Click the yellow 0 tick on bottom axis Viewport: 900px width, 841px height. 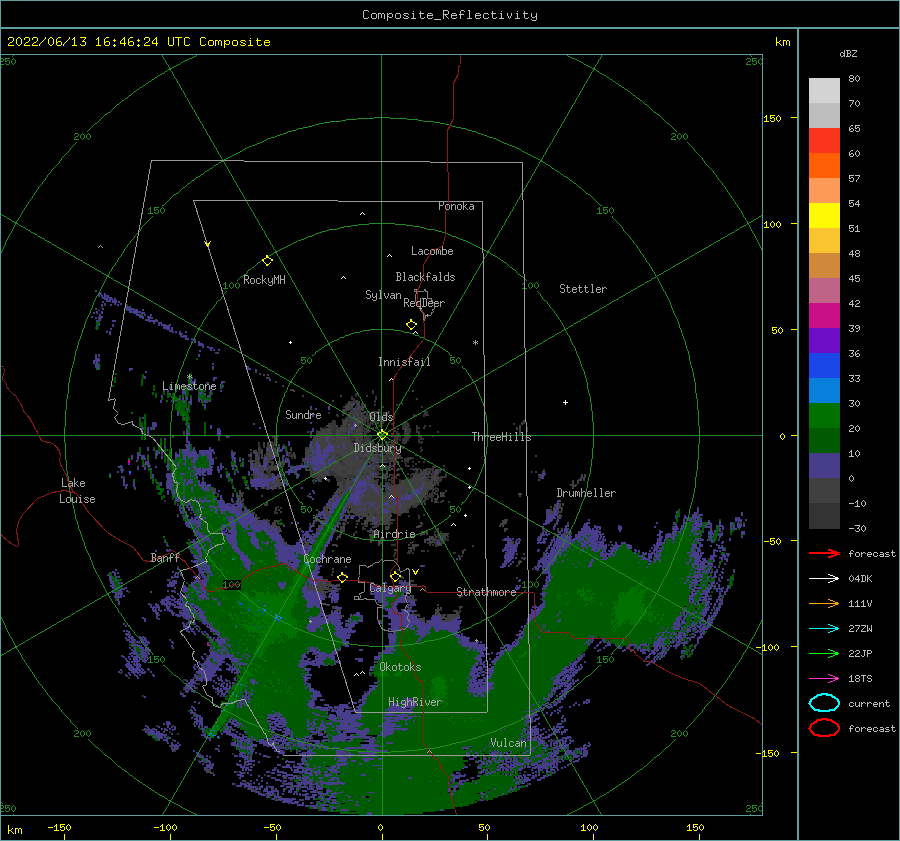380,827
